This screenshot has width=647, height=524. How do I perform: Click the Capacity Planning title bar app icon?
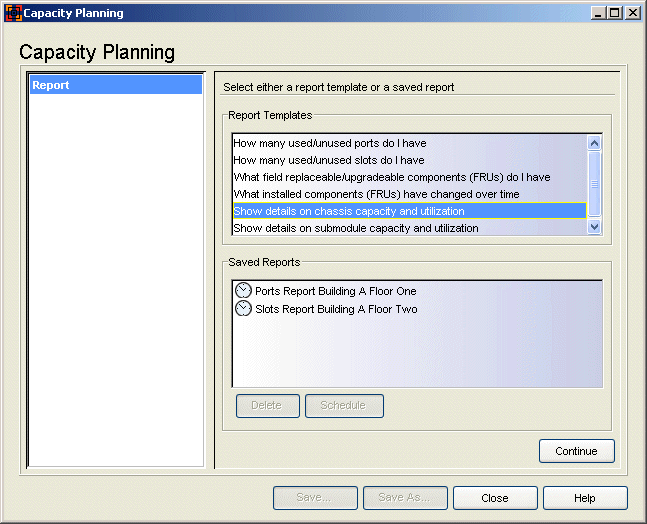(x=13, y=13)
